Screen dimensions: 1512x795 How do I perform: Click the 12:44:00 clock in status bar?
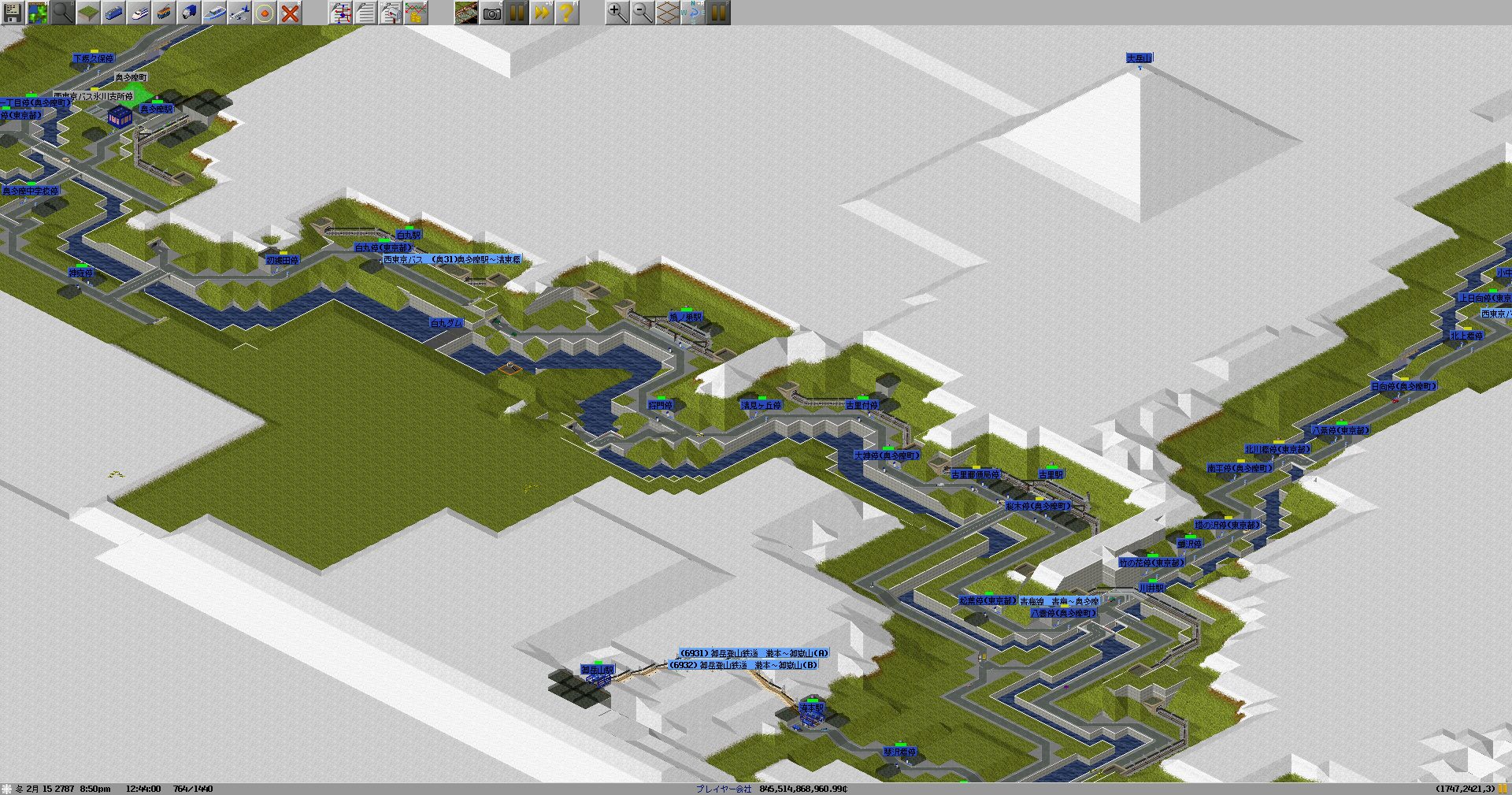pos(143,789)
